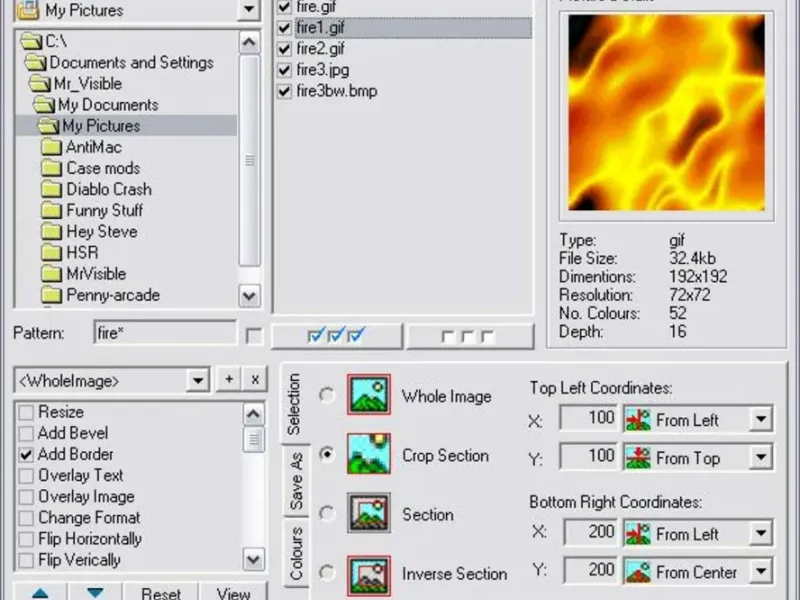The width and height of the screenshot is (800, 600).
Task: Click the move up blue arrow
Action: click(40, 592)
